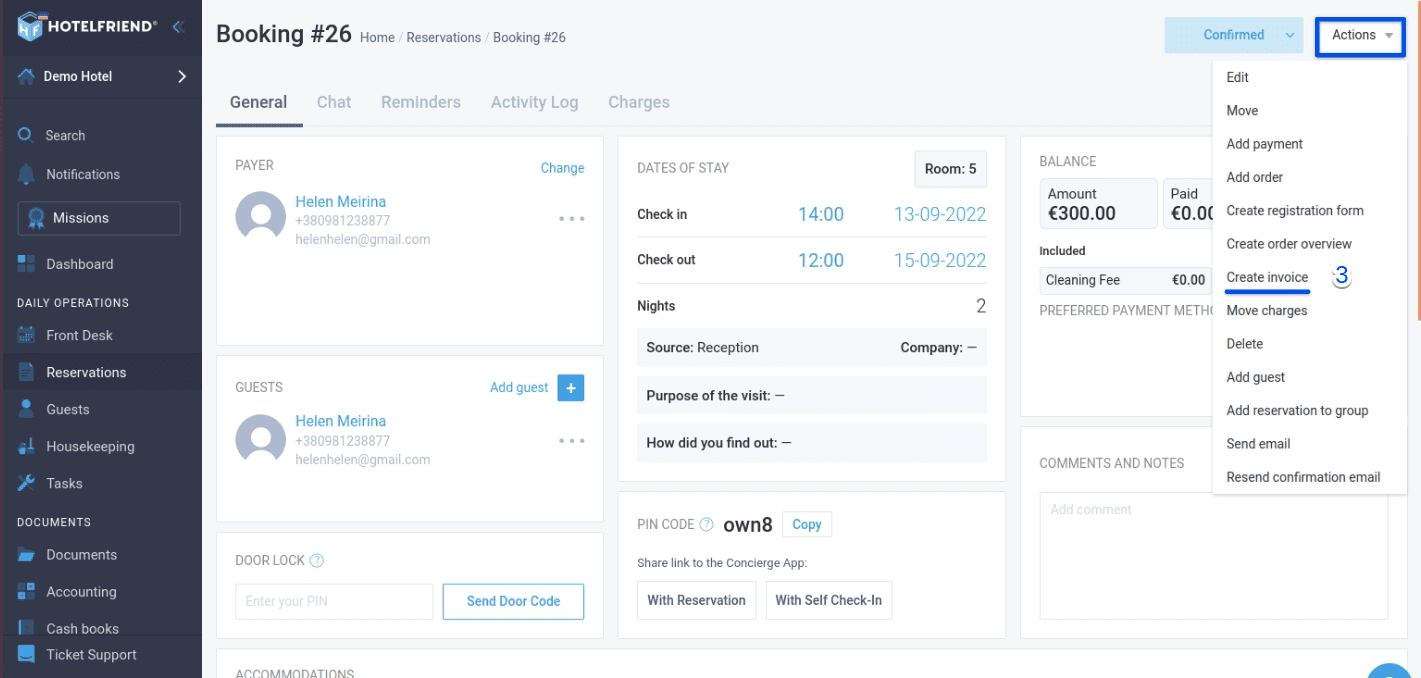Open the Actions dropdown menu
Screen dimensions: 1421x678
(x=1358, y=35)
